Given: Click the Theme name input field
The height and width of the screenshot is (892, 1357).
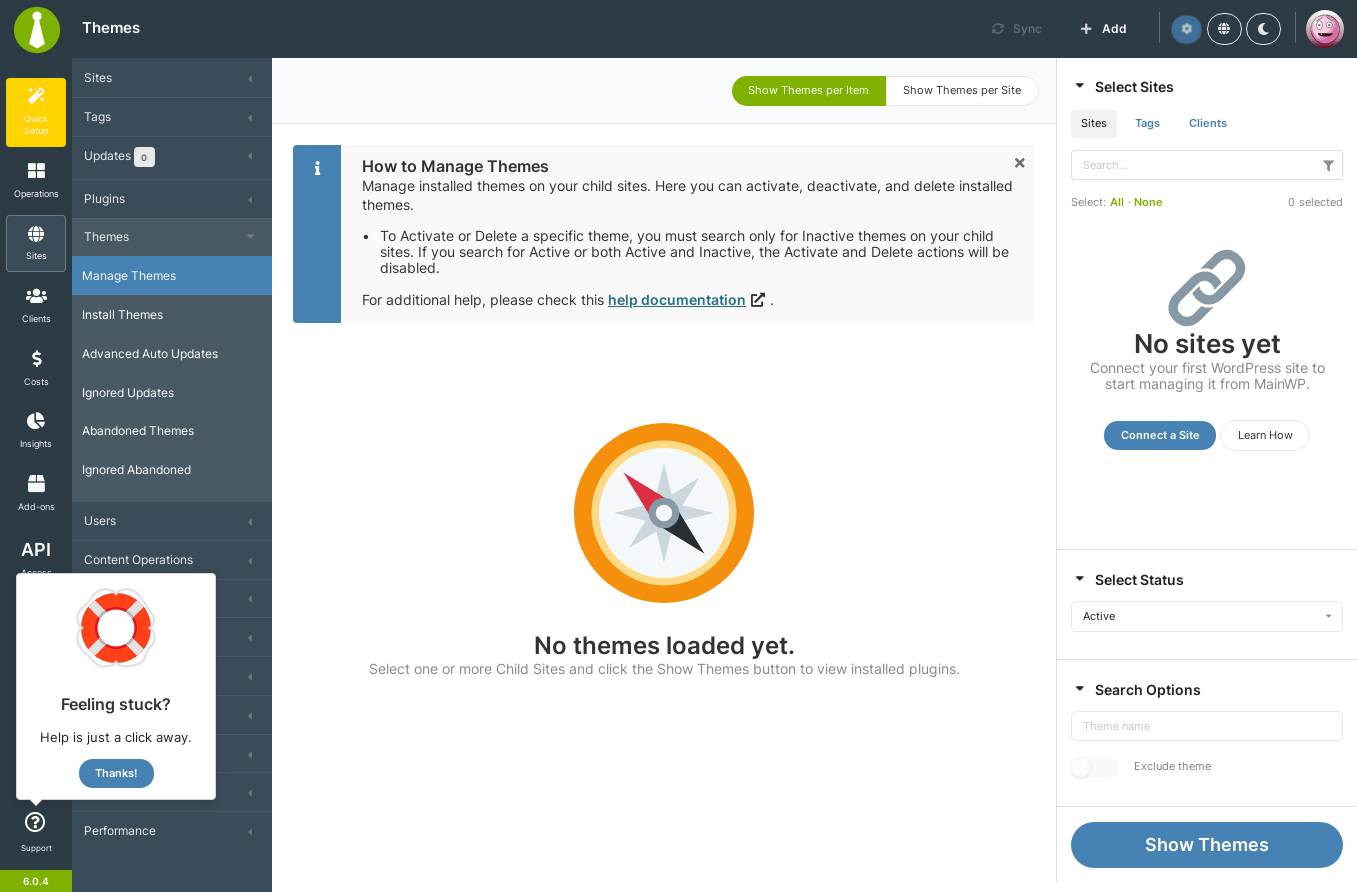Looking at the screenshot, I should point(1206,726).
